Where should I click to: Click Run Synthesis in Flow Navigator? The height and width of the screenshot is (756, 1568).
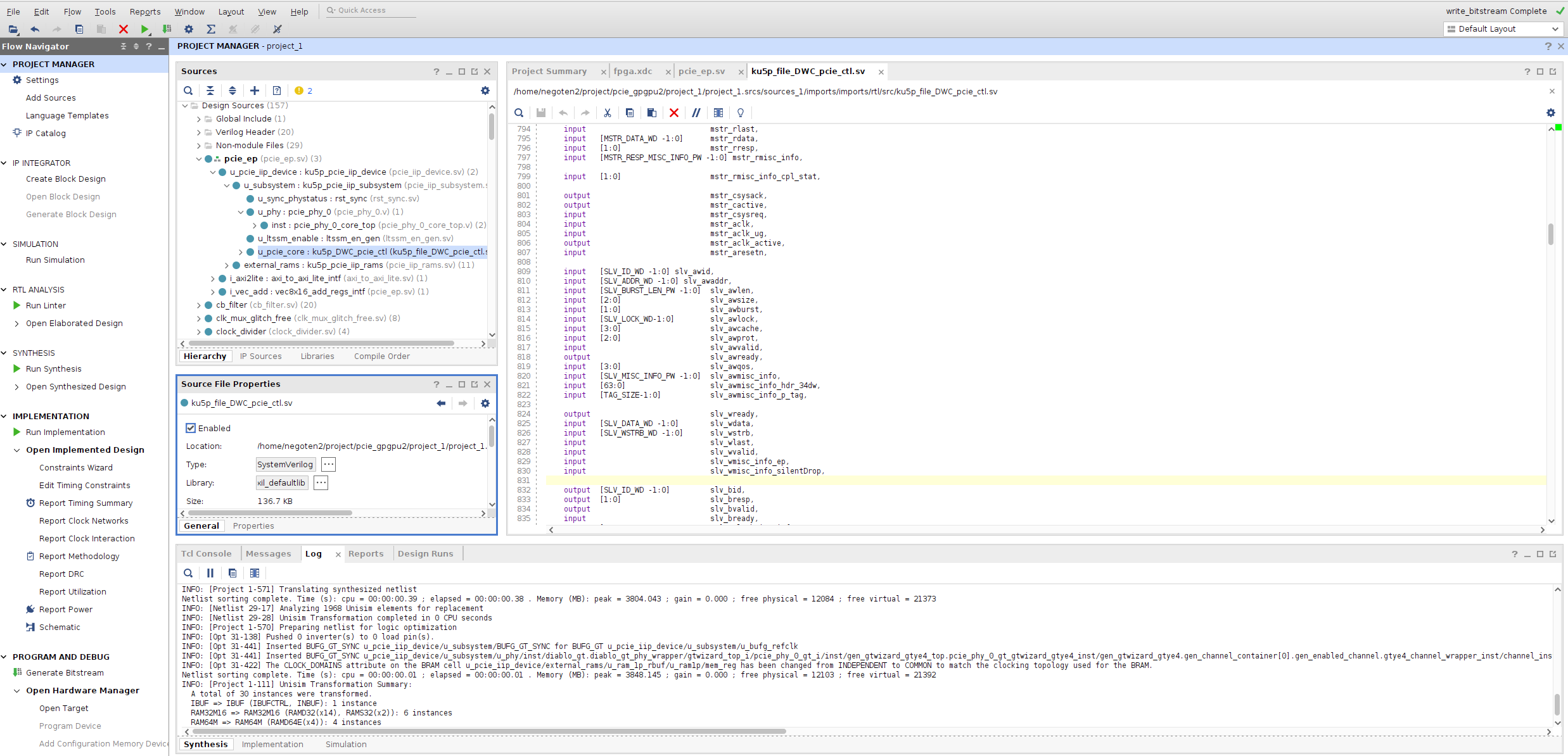pos(54,369)
